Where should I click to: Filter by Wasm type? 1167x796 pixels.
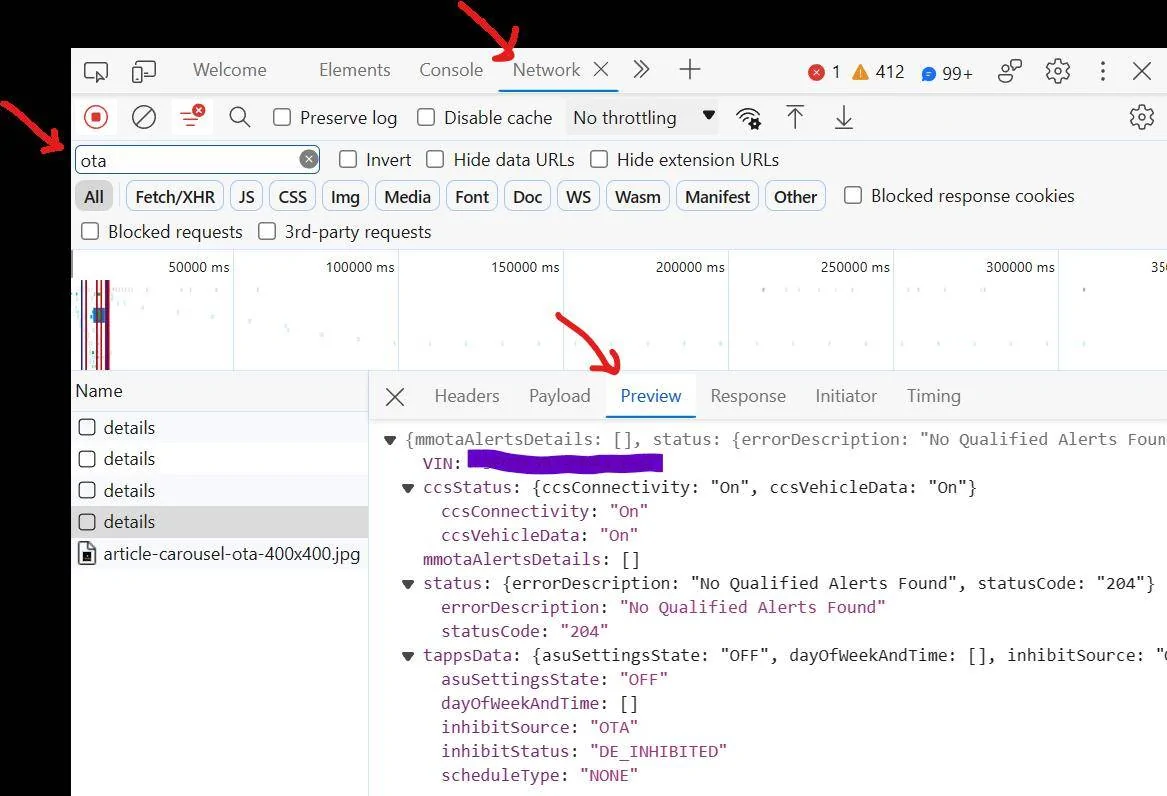[638, 196]
